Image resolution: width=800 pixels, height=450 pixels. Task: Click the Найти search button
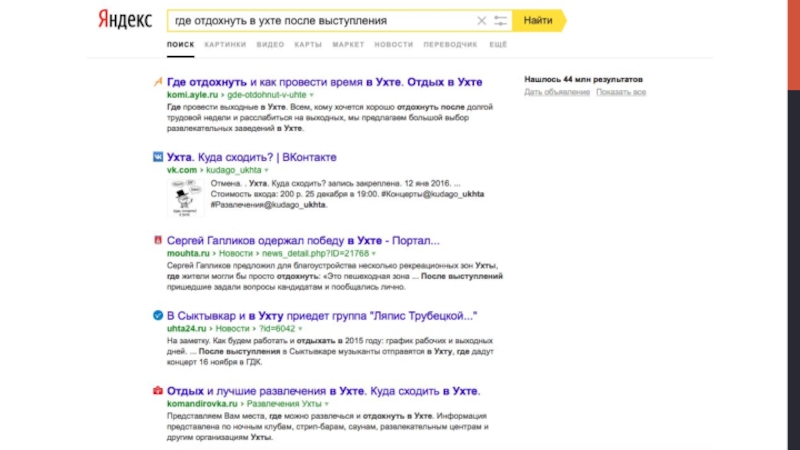point(539,20)
